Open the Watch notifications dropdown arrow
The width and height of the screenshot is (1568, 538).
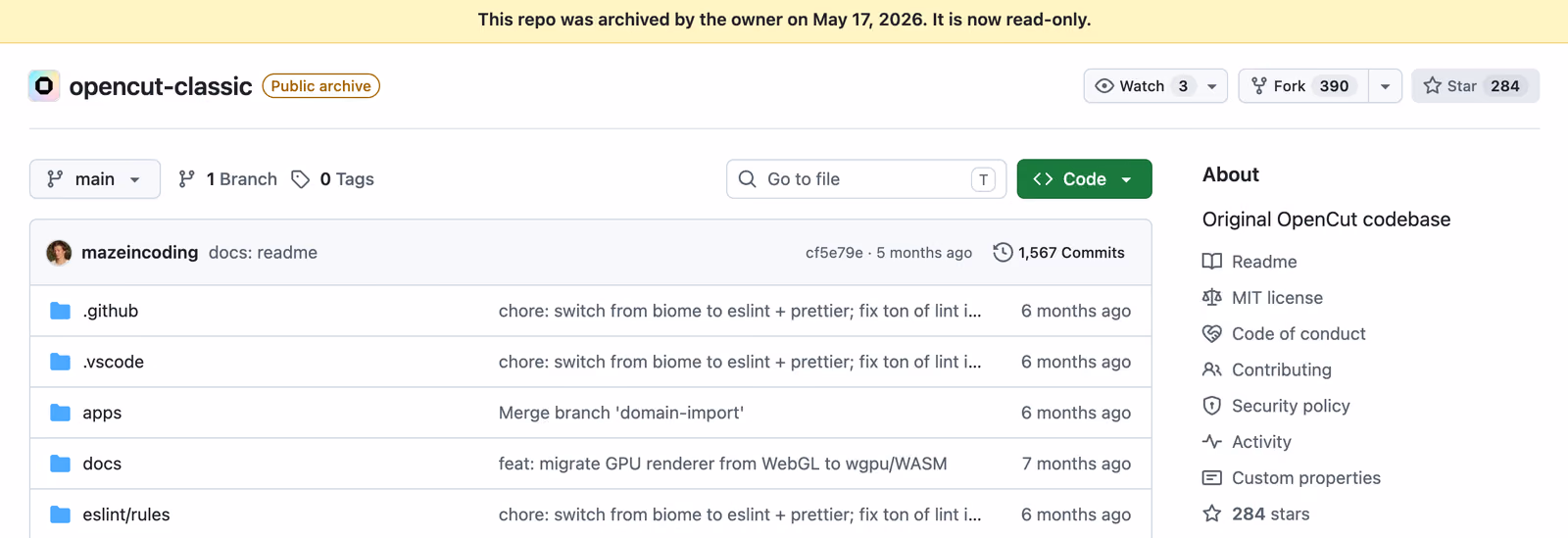point(1212,86)
